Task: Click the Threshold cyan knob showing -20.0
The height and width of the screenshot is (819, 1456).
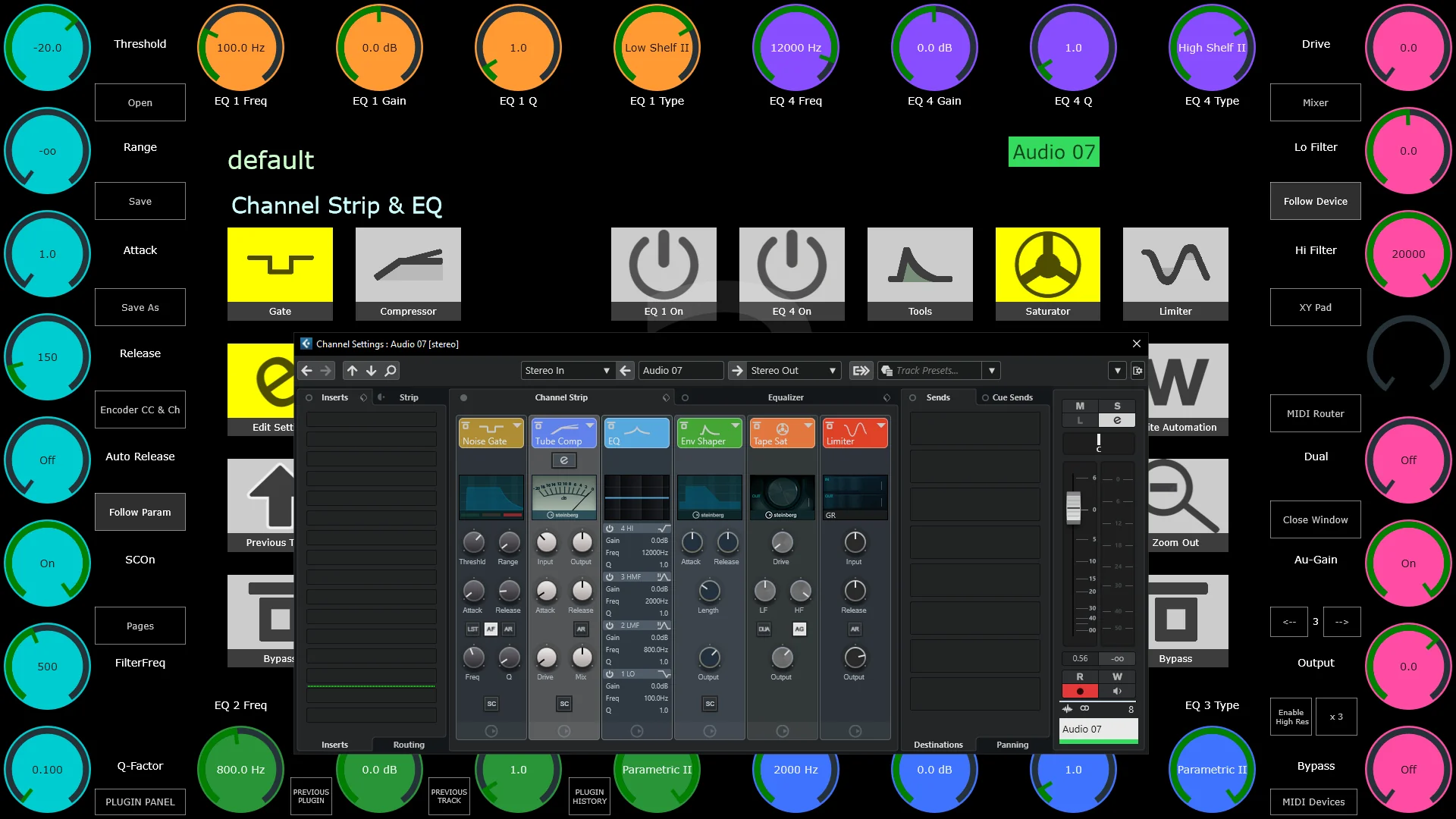Action: [x=47, y=47]
